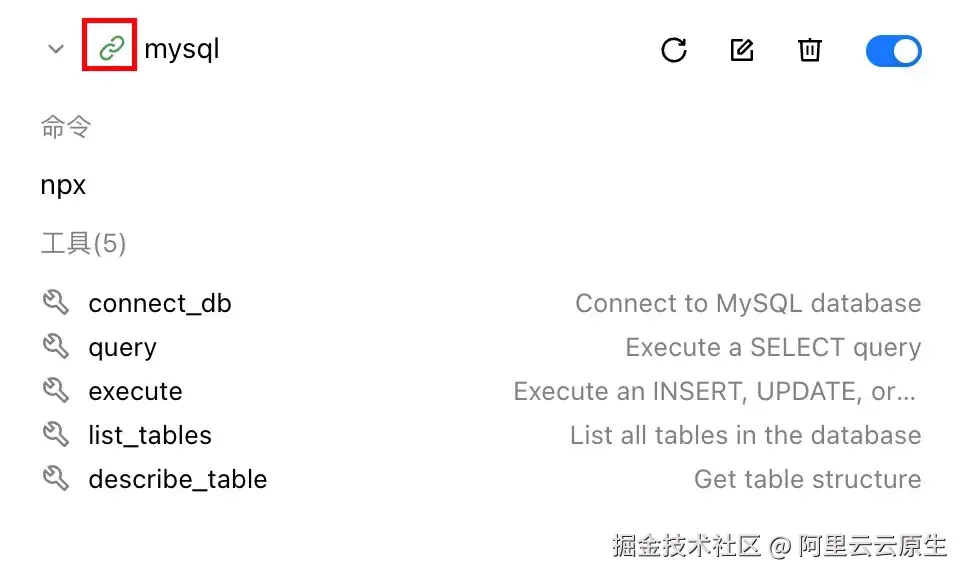Image resolution: width=966 pixels, height=578 pixels.
Task: Click the wrench icon beside connect_db
Action: point(56,303)
